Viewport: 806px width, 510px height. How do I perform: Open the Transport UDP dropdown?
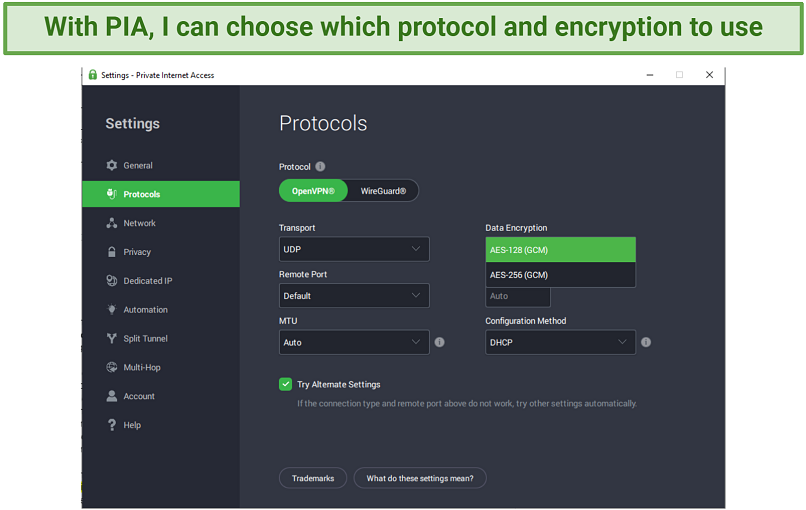354,249
